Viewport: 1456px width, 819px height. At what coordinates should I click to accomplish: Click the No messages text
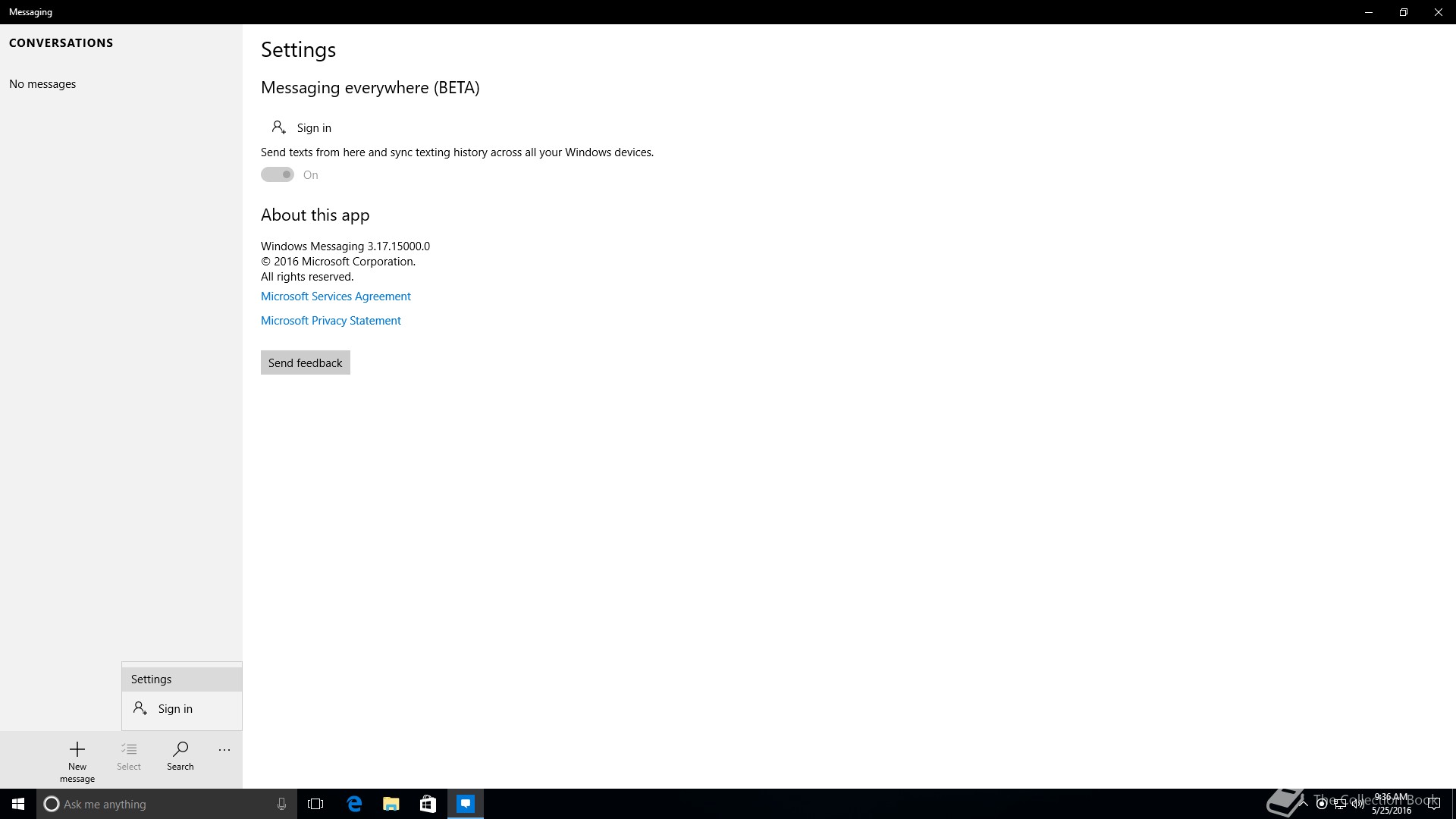tap(42, 83)
